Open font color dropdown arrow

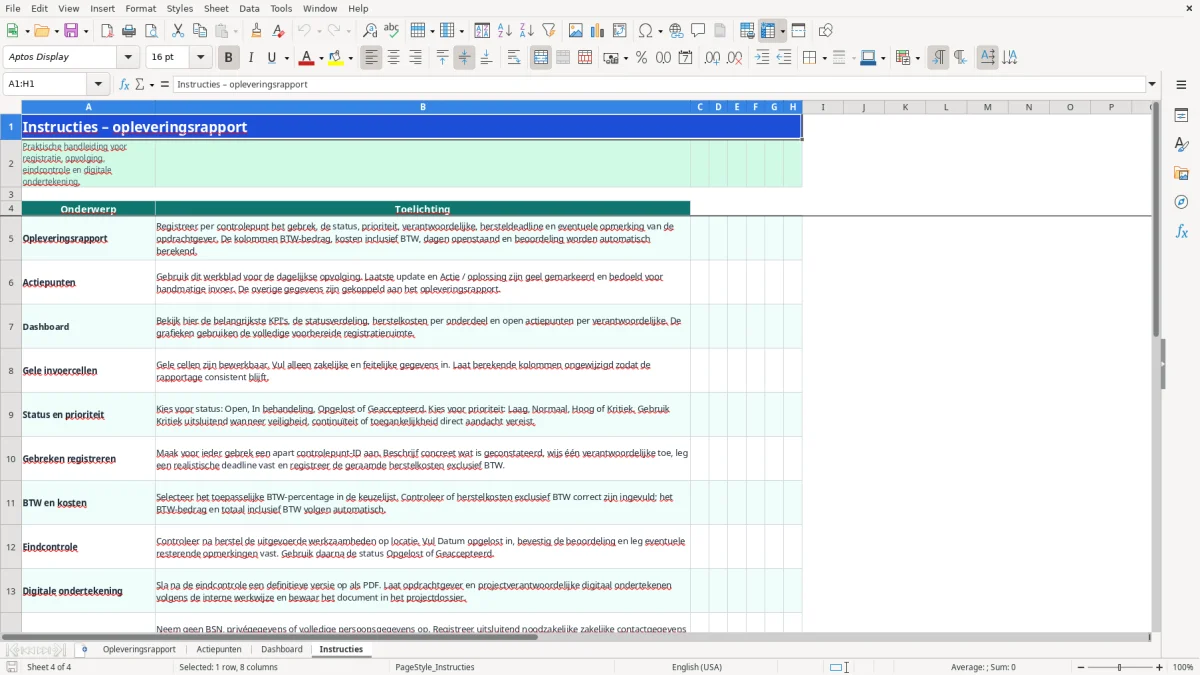320,58
